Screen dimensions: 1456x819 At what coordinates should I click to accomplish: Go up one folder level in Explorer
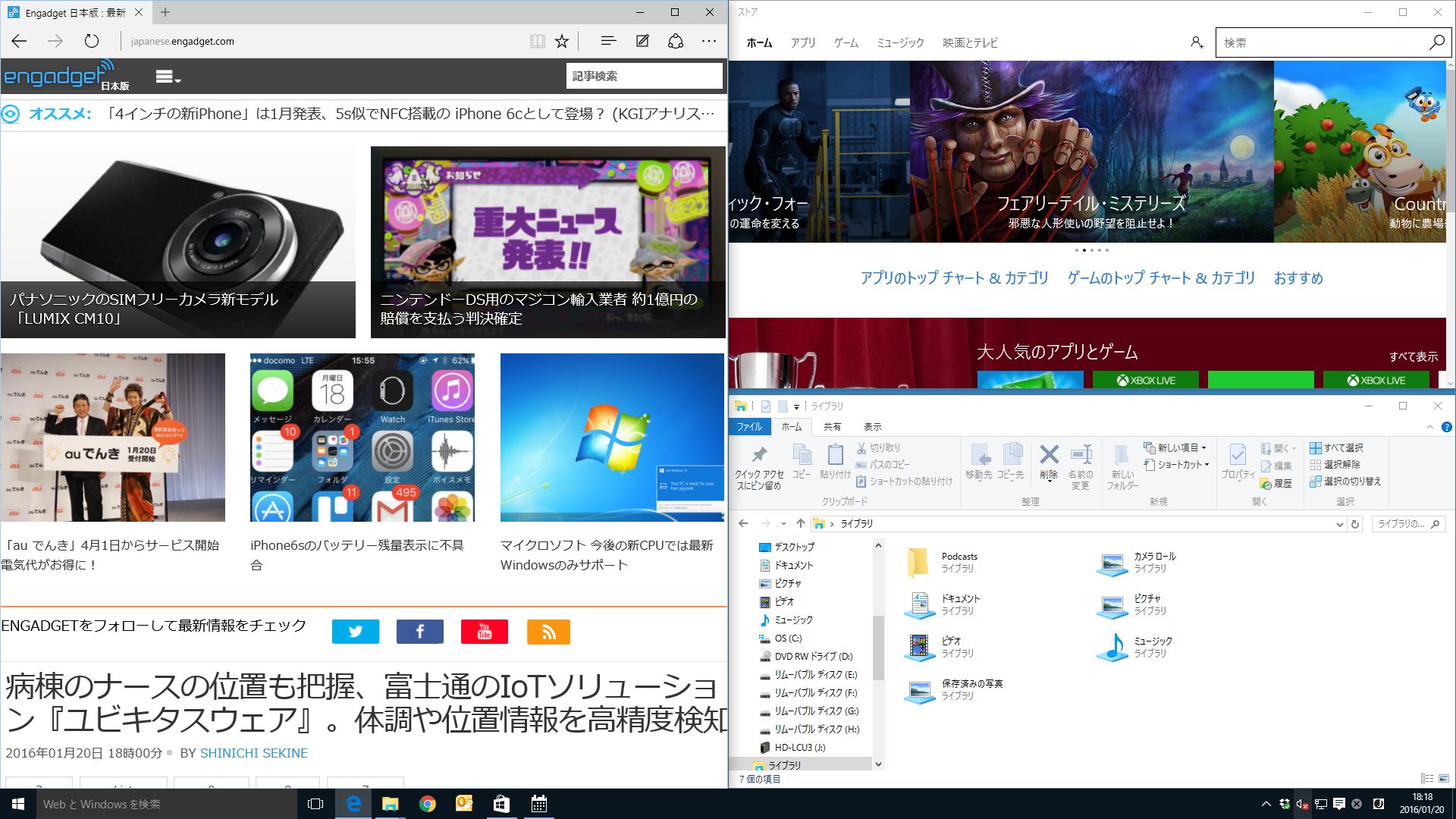[x=800, y=523]
